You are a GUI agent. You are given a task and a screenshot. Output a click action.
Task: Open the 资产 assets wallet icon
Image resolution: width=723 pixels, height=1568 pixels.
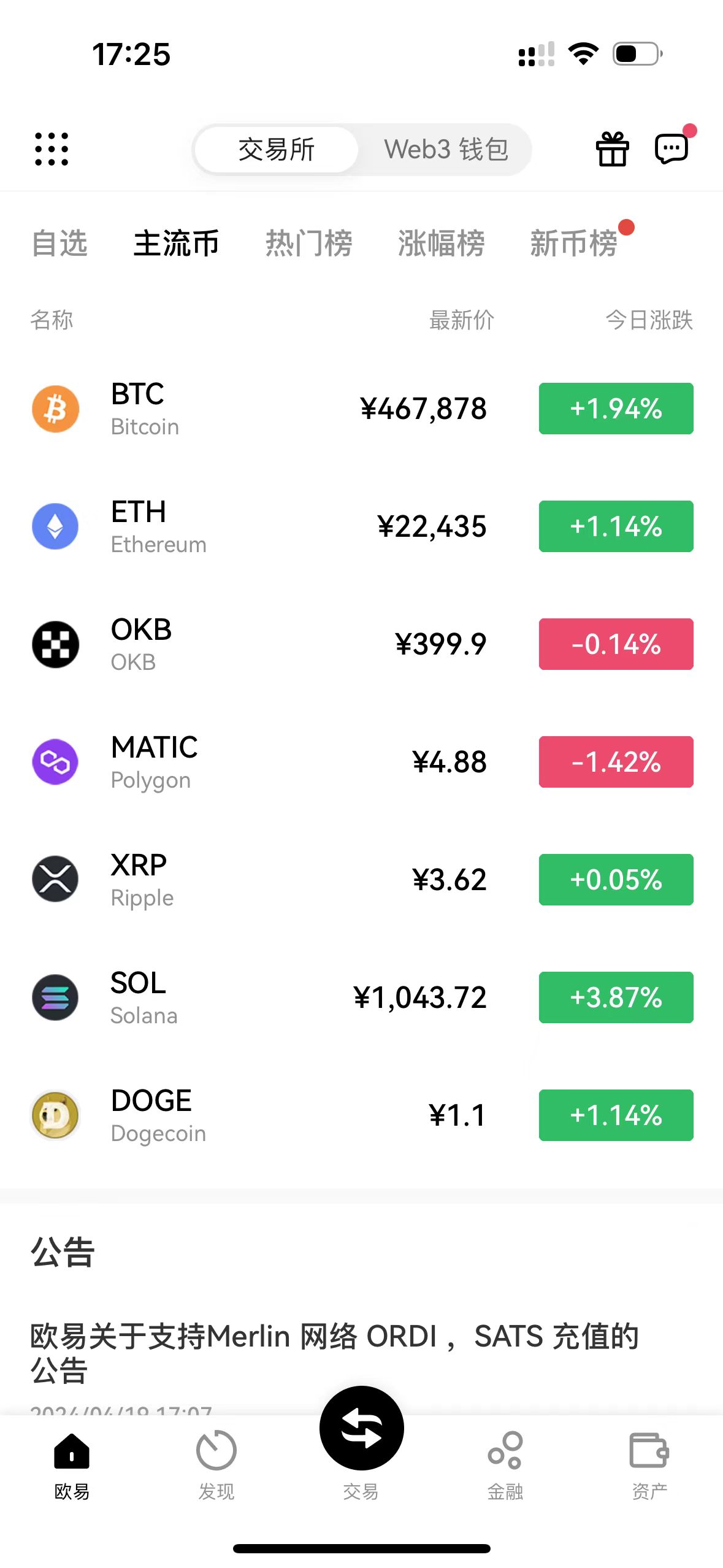[x=649, y=1451]
